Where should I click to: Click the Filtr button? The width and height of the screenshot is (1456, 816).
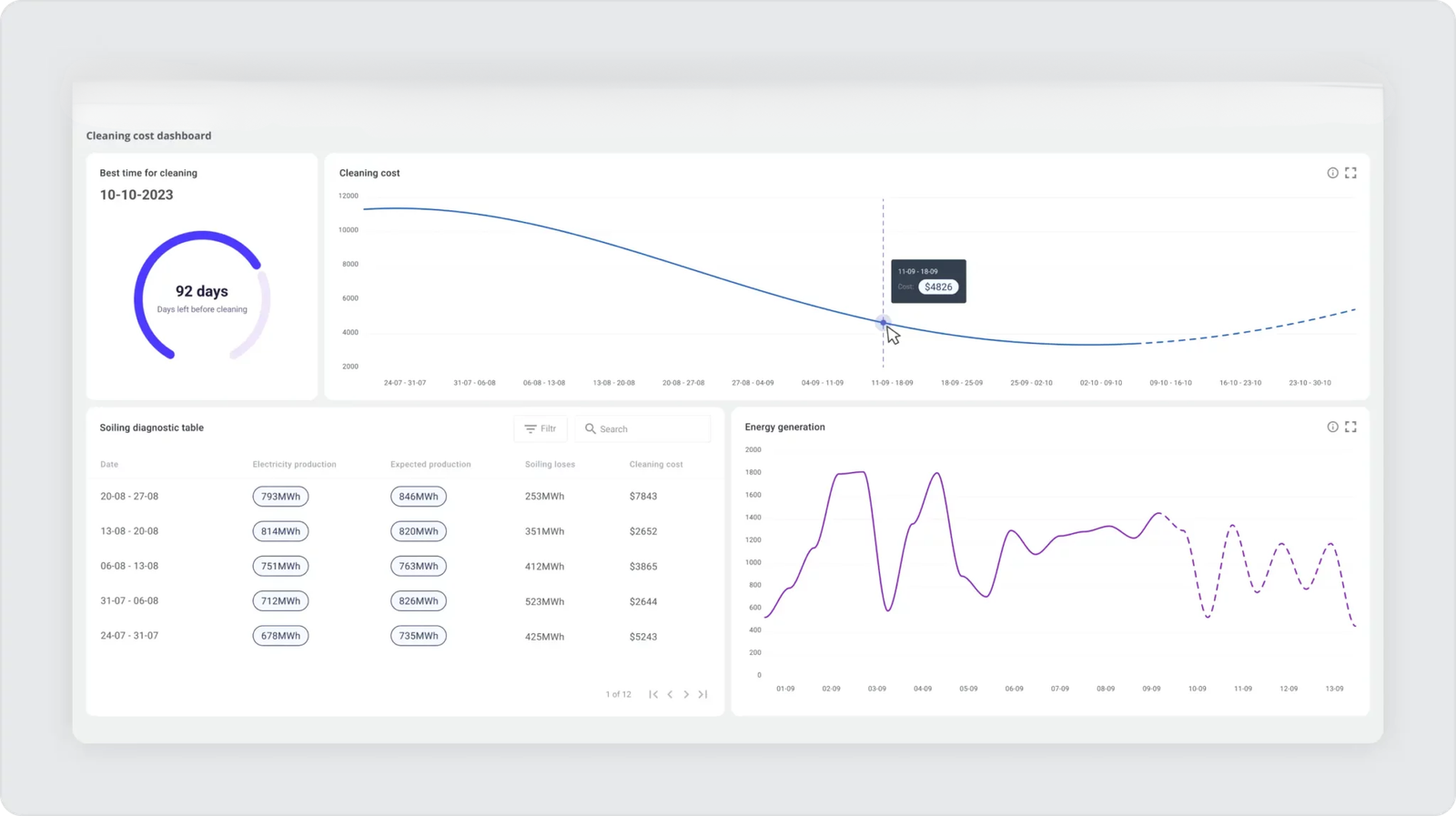coord(541,428)
